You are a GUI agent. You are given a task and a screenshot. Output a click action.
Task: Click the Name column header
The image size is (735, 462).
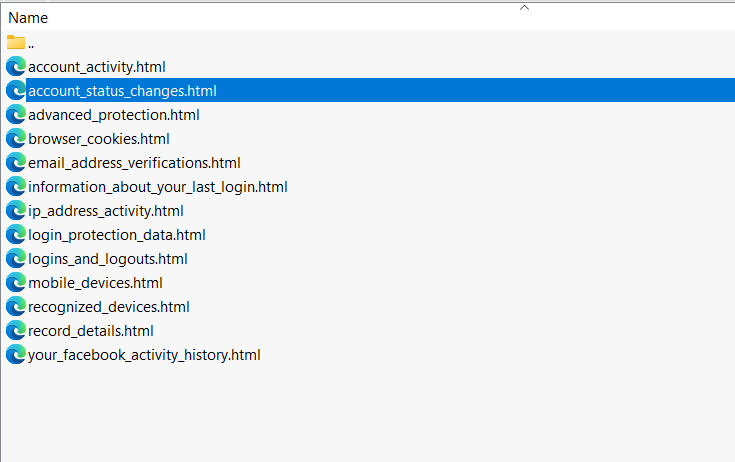tap(28, 18)
